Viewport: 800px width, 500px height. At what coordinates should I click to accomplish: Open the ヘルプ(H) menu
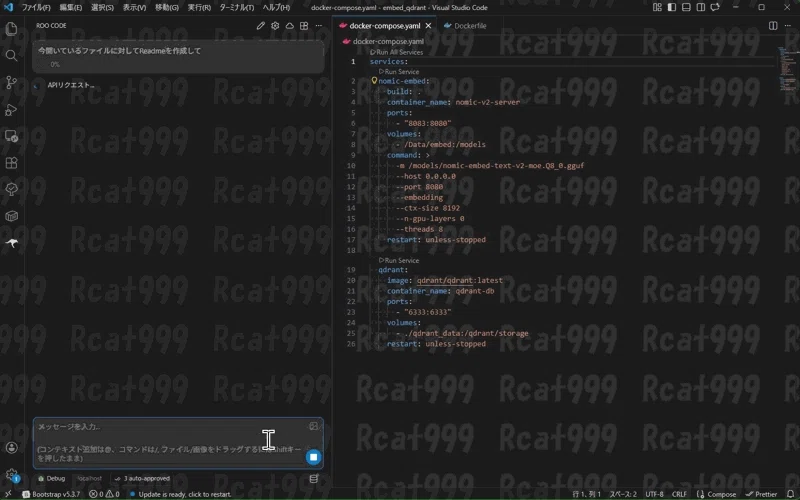[276, 8]
